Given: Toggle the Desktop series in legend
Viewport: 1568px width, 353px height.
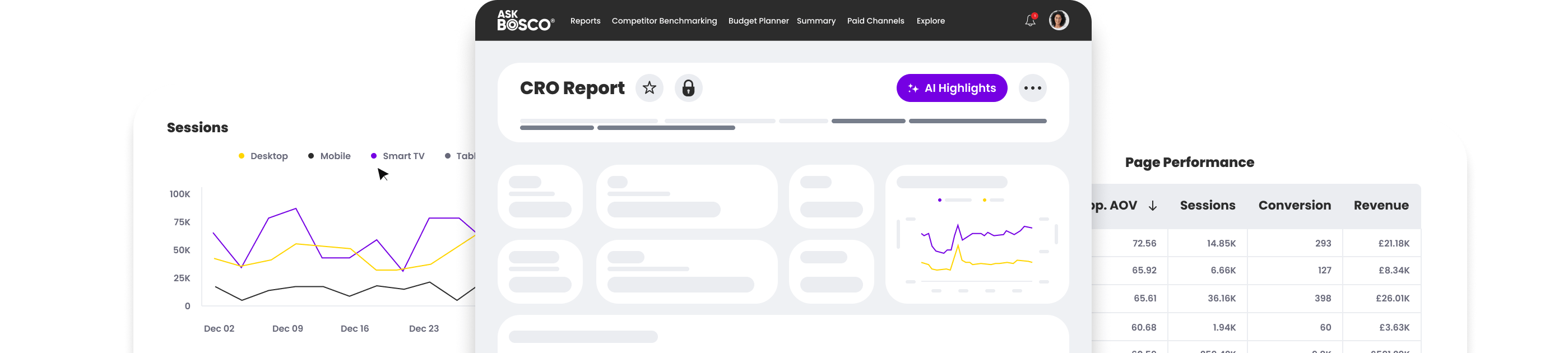Looking at the screenshot, I should coord(263,156).
